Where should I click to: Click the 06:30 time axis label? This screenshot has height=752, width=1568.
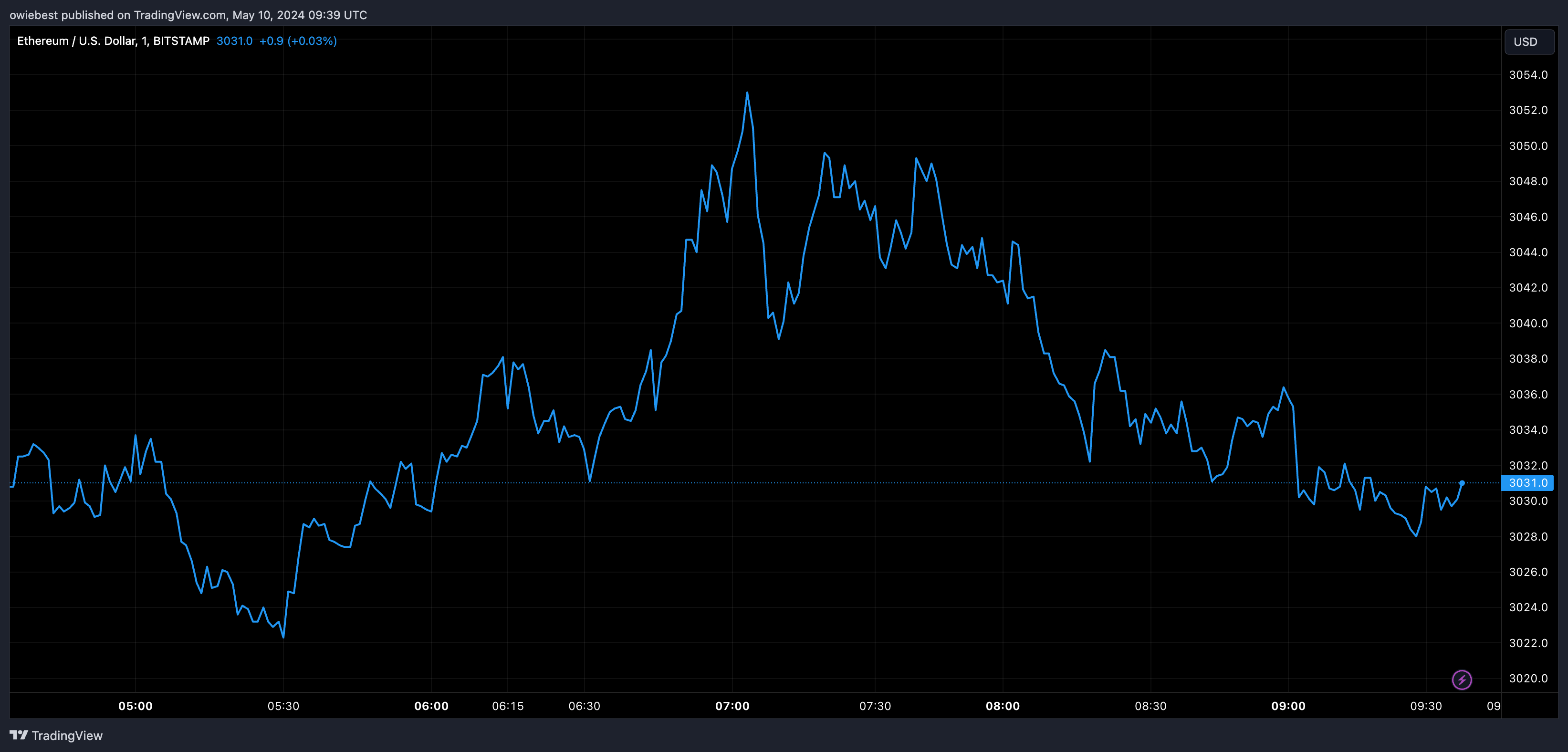click(x=585, y=706)
